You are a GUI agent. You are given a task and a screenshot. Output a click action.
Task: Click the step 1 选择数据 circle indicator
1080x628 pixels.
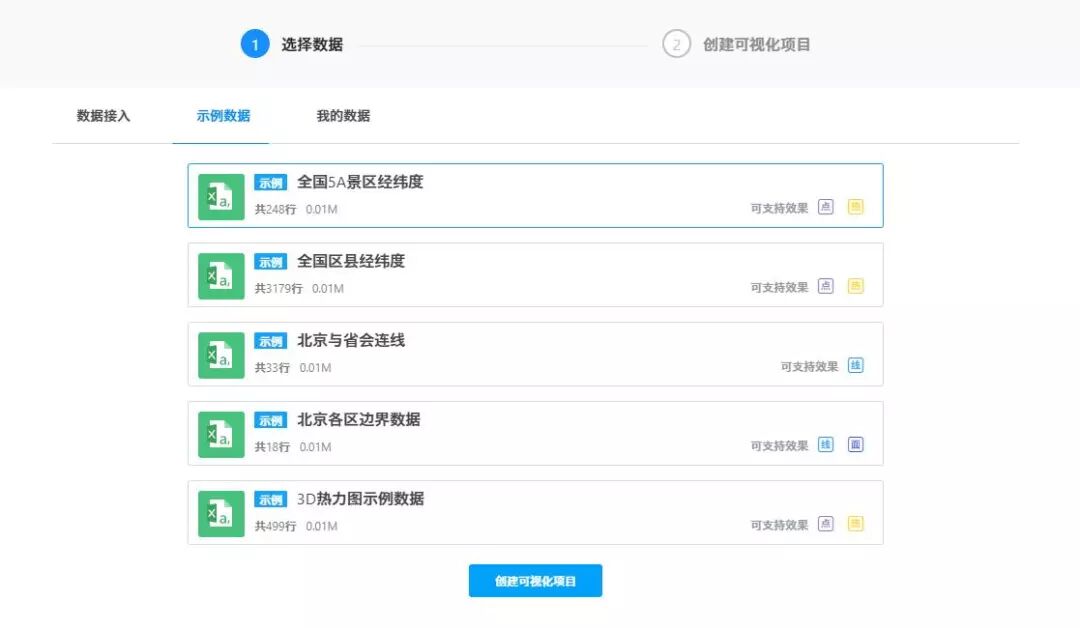(255, 44)
